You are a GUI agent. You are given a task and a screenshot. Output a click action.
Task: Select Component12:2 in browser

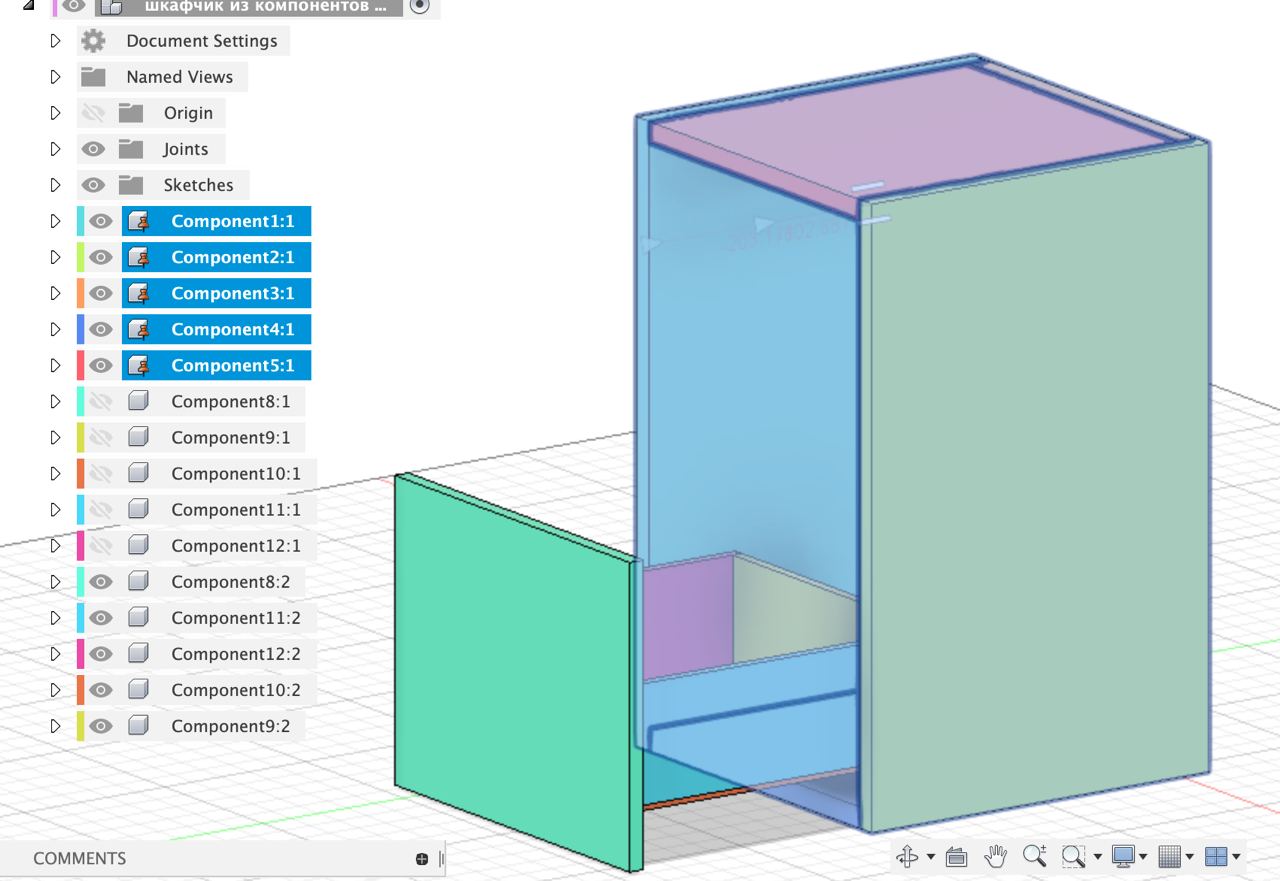pyautogui.click(x=236, y=653)
